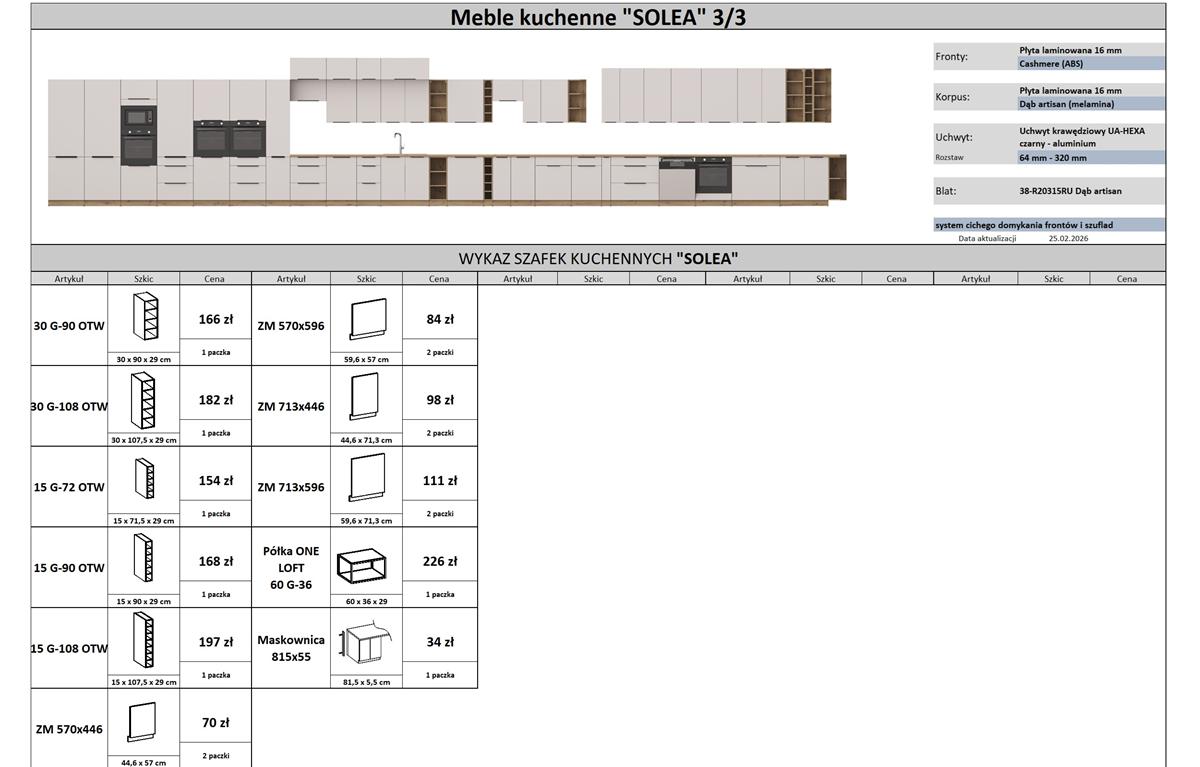Click the update date '25.02.2026'
The height and width of the screenshot is (767, 1200).
[x=1068, y=239]
